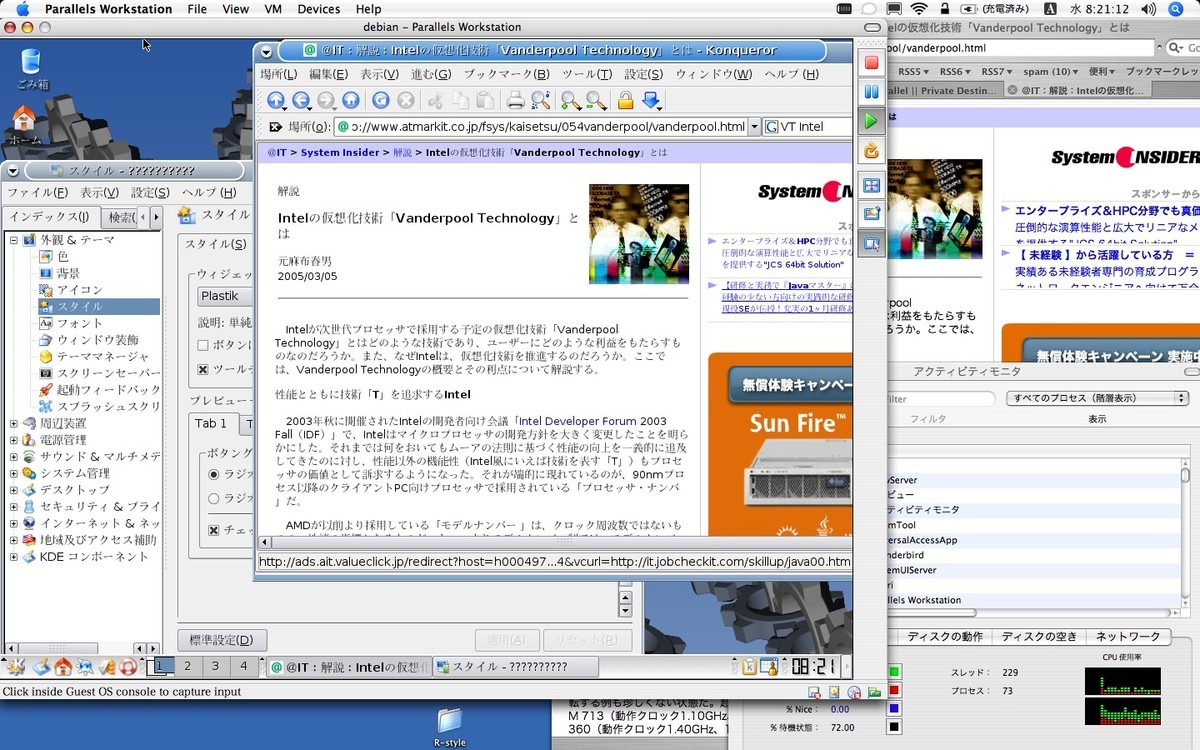Select the second ラジオ radio button
The image size is (1200, 750).
[x=214, y=498]
